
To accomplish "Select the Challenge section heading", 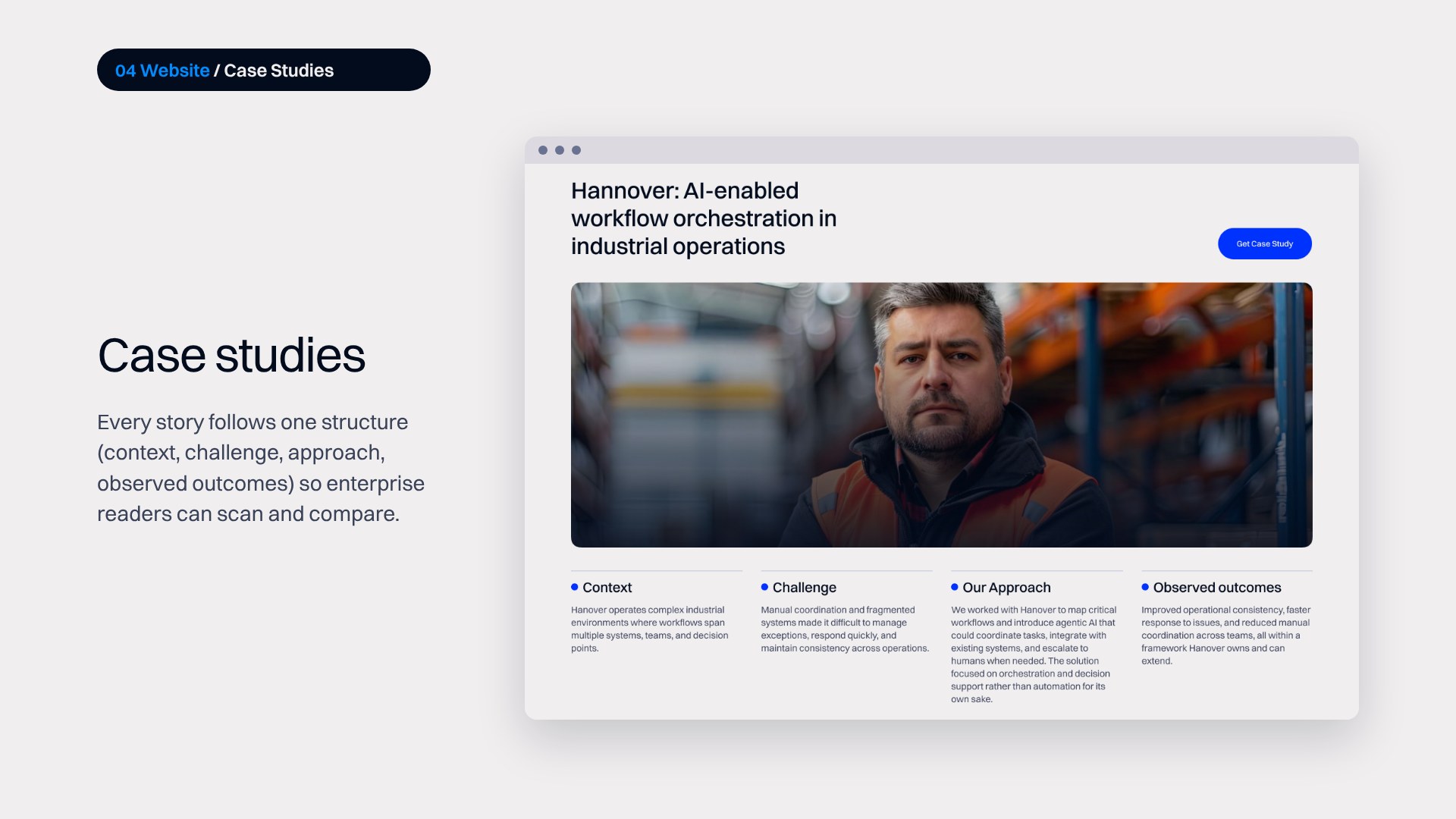I will pos(804,588).
